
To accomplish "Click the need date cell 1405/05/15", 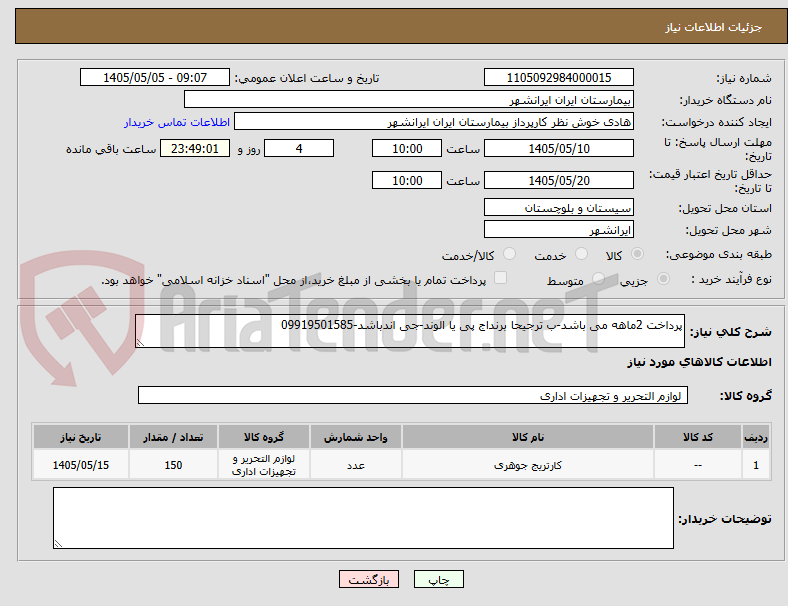I will (x=81, y=465).
